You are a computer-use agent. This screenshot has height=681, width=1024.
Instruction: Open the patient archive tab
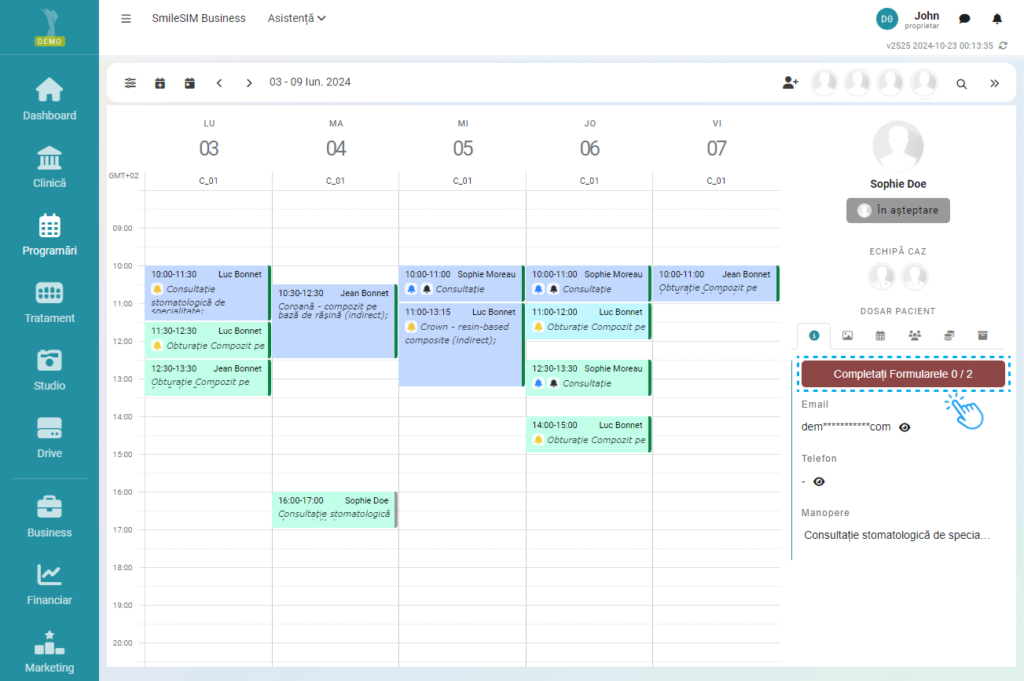point(982,335)
